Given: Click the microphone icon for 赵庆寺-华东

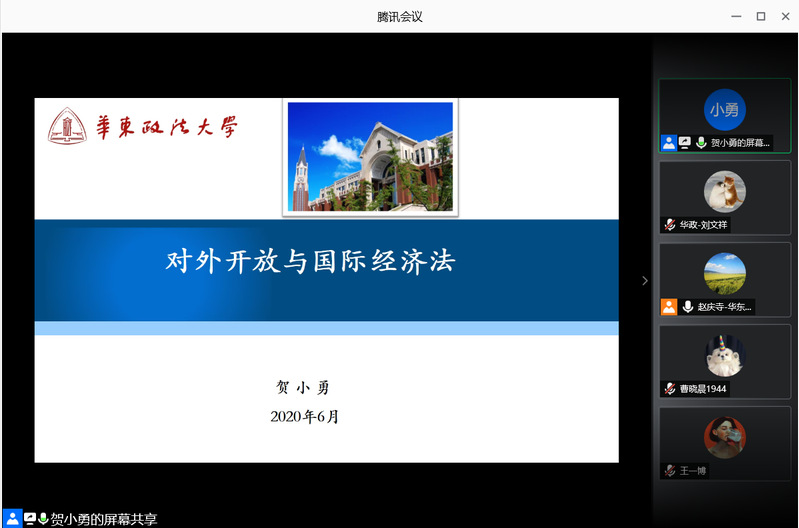Looking at the screenshot, I should pos(687,307).
